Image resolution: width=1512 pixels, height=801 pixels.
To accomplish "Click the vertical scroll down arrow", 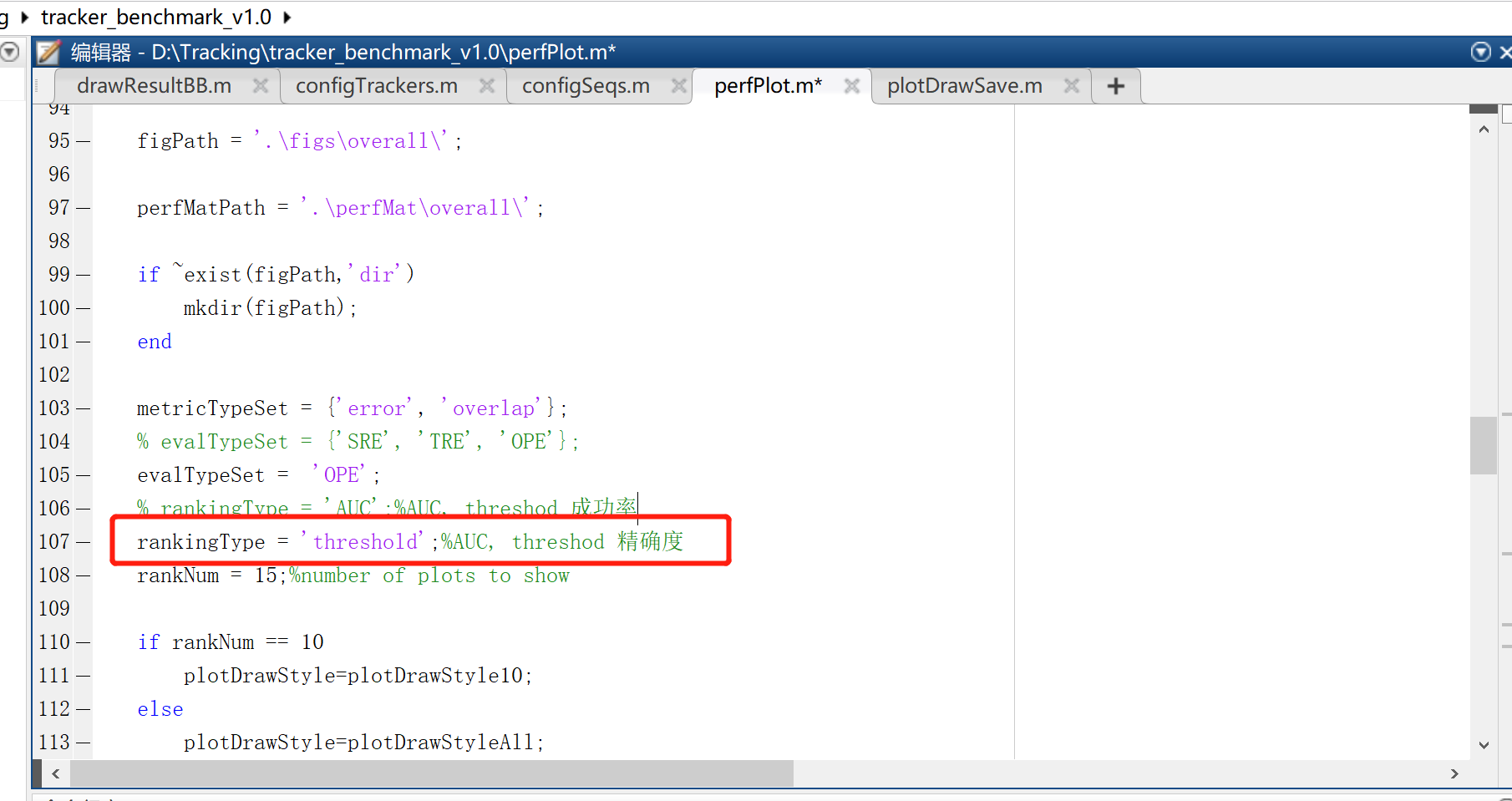I will click(1484, 745).
